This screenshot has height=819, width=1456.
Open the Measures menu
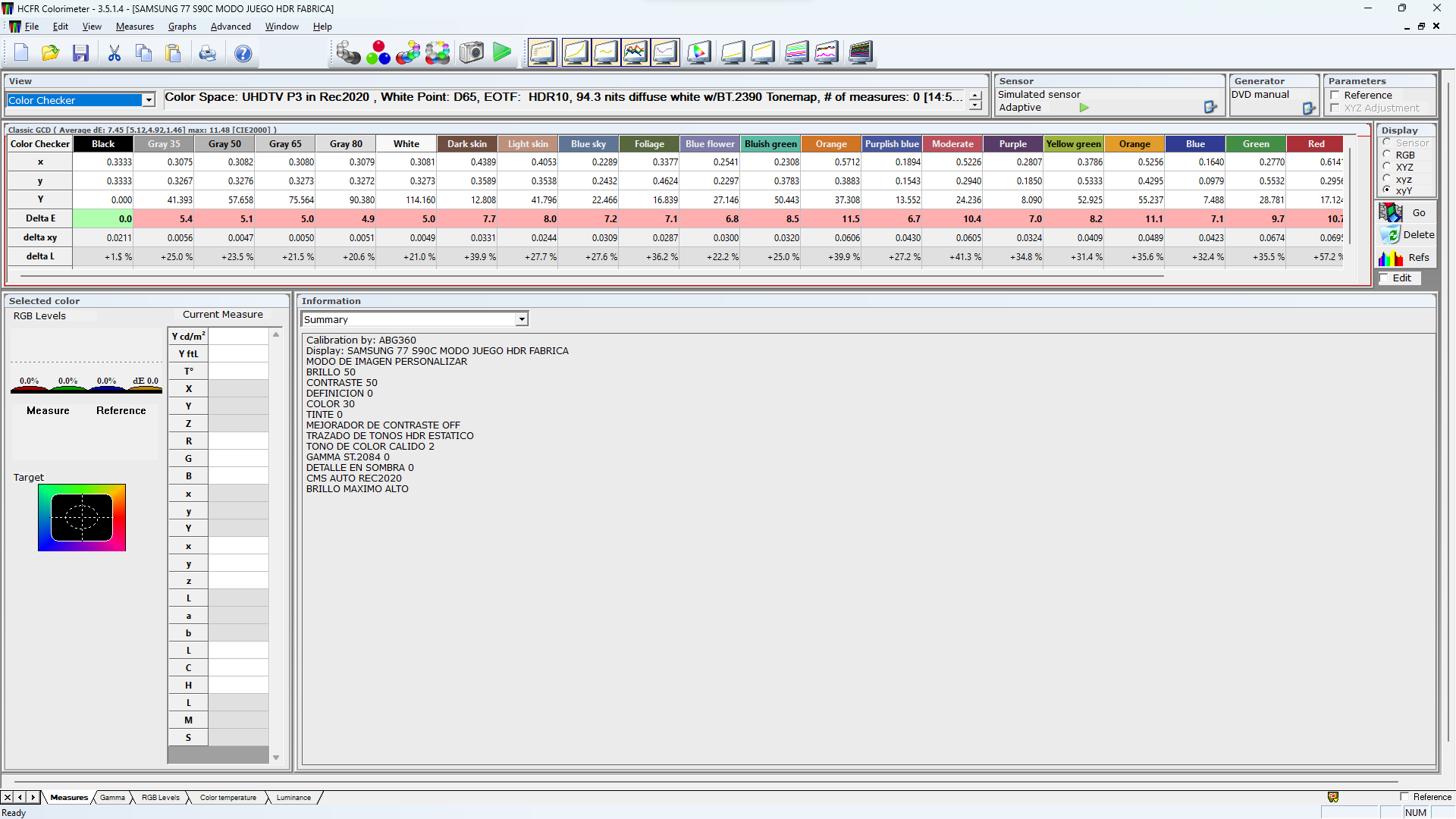click(135, 27)
